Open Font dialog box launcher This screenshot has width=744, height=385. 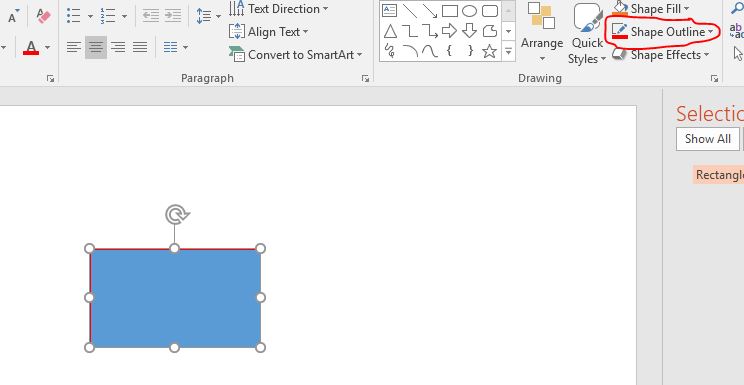pos(51,79)
